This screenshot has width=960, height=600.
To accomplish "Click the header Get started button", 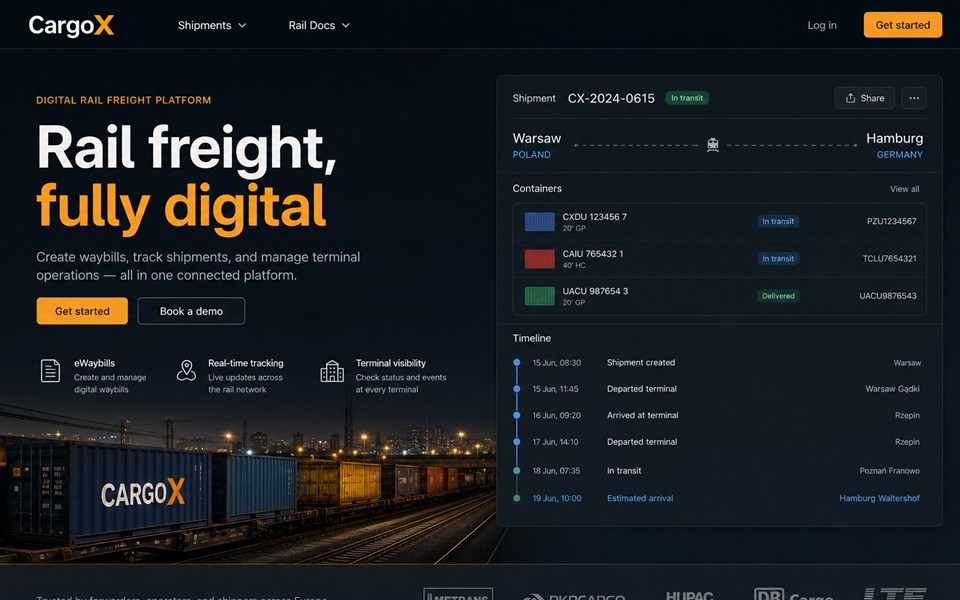I will click(902, 25).
